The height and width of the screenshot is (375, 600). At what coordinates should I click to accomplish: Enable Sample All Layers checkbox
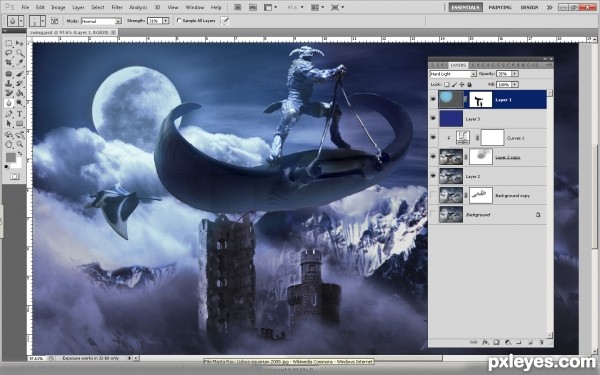(x=179, y=21)
